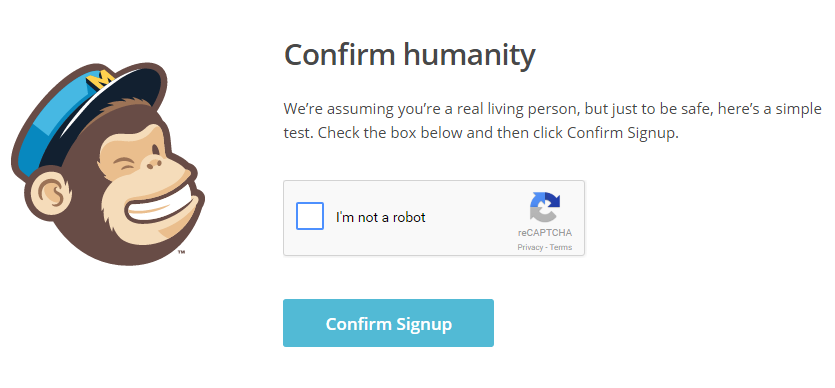835x388 pixels.
Task: Click the reCAPTCHA text under the logo
Action: click(545, 233)
